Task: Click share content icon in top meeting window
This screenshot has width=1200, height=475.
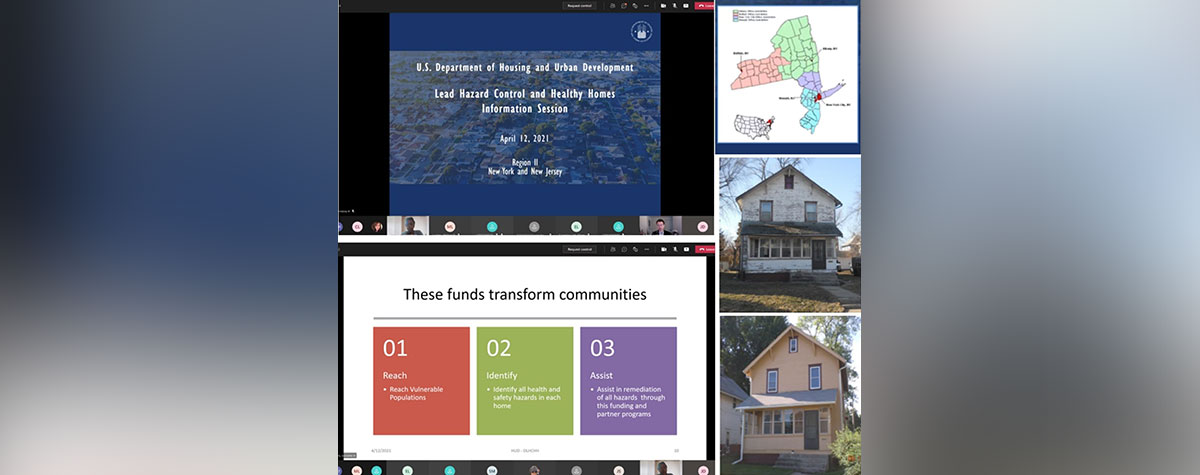Action: pos(686,6)
